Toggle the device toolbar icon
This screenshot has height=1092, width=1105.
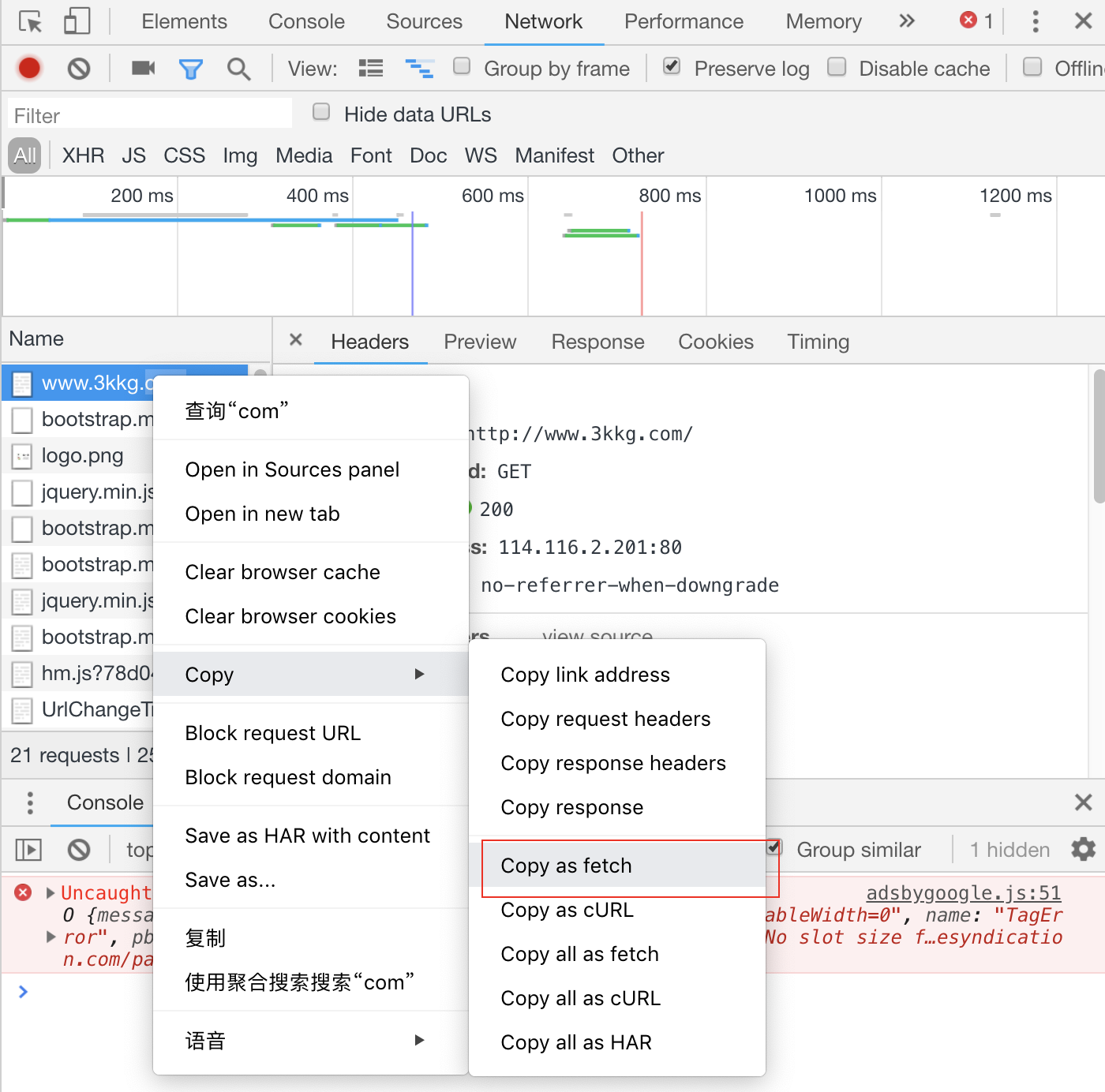(x=77, y=21)
